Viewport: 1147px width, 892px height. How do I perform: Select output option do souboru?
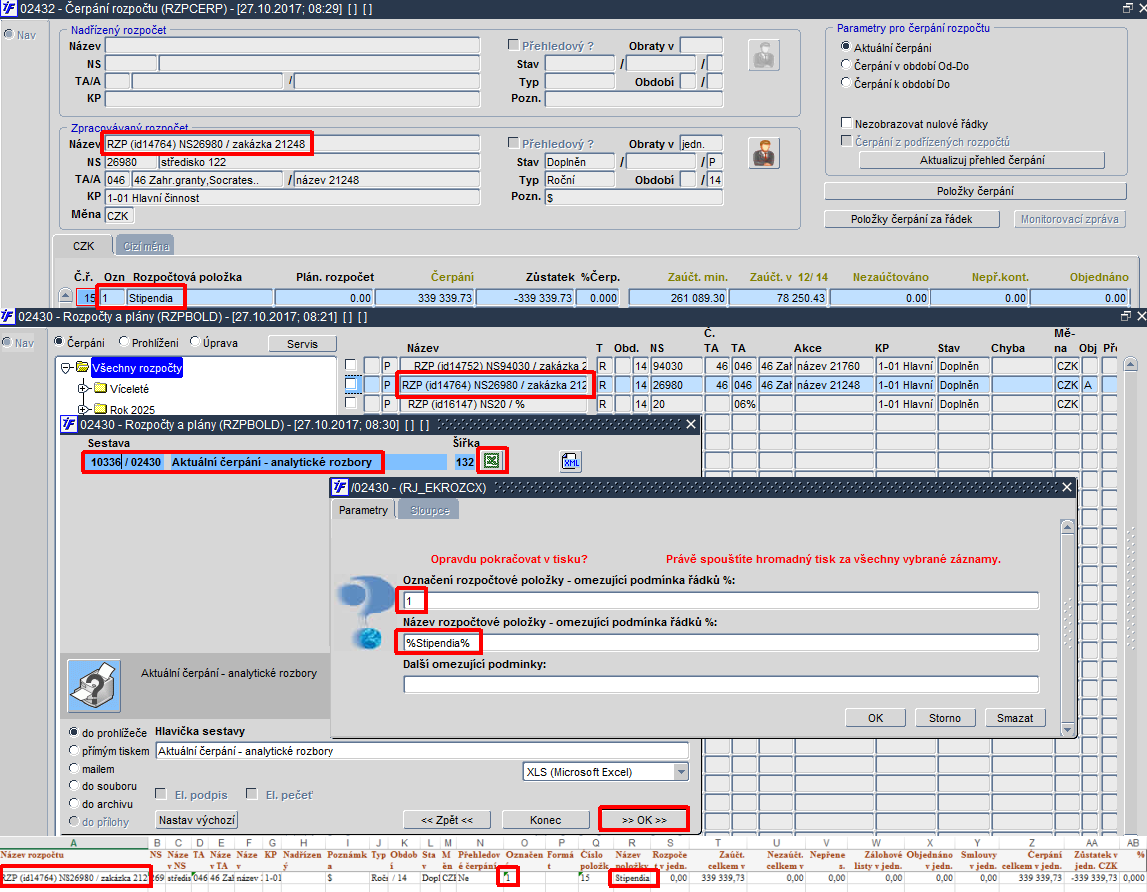point(74,785)
